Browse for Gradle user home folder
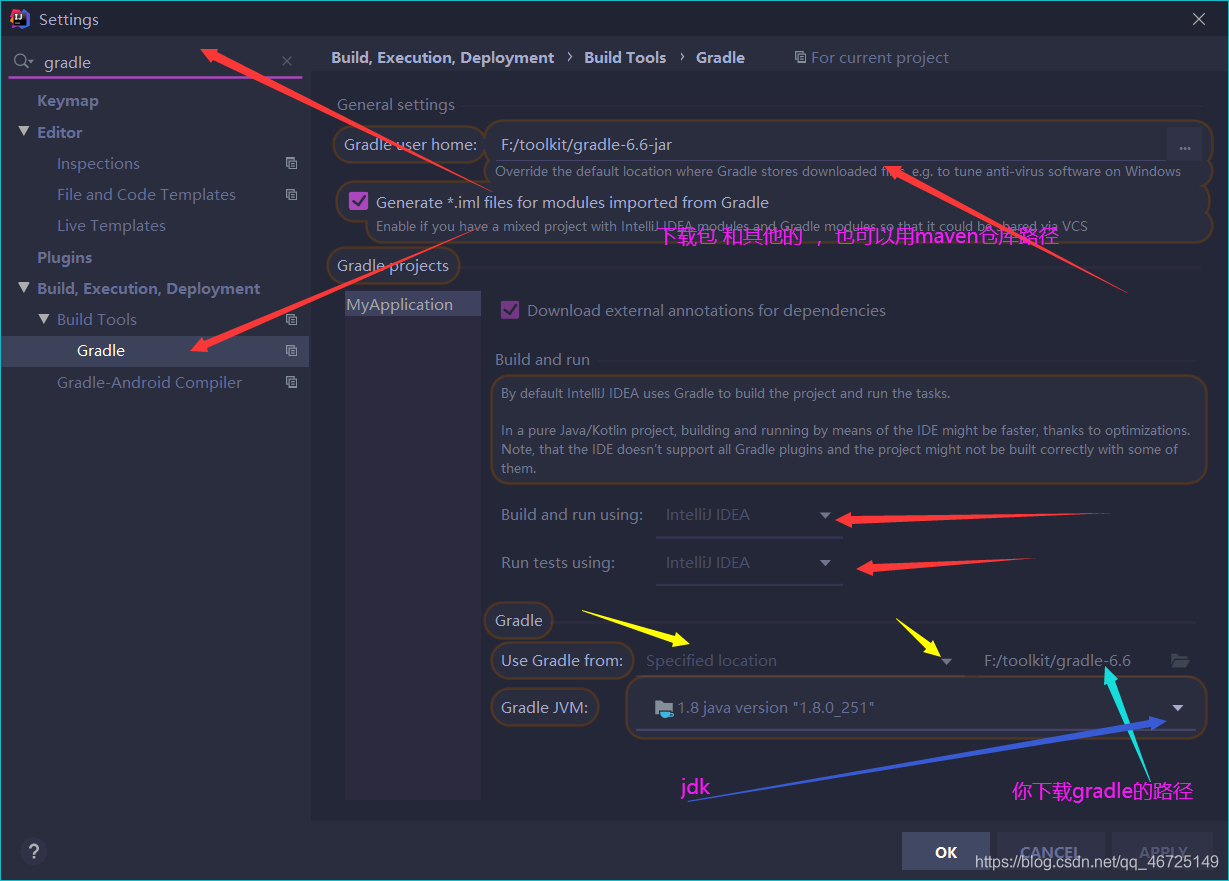Viewport: 1229px width, 881px height. pyautogui.click(x=1184, y=145)
